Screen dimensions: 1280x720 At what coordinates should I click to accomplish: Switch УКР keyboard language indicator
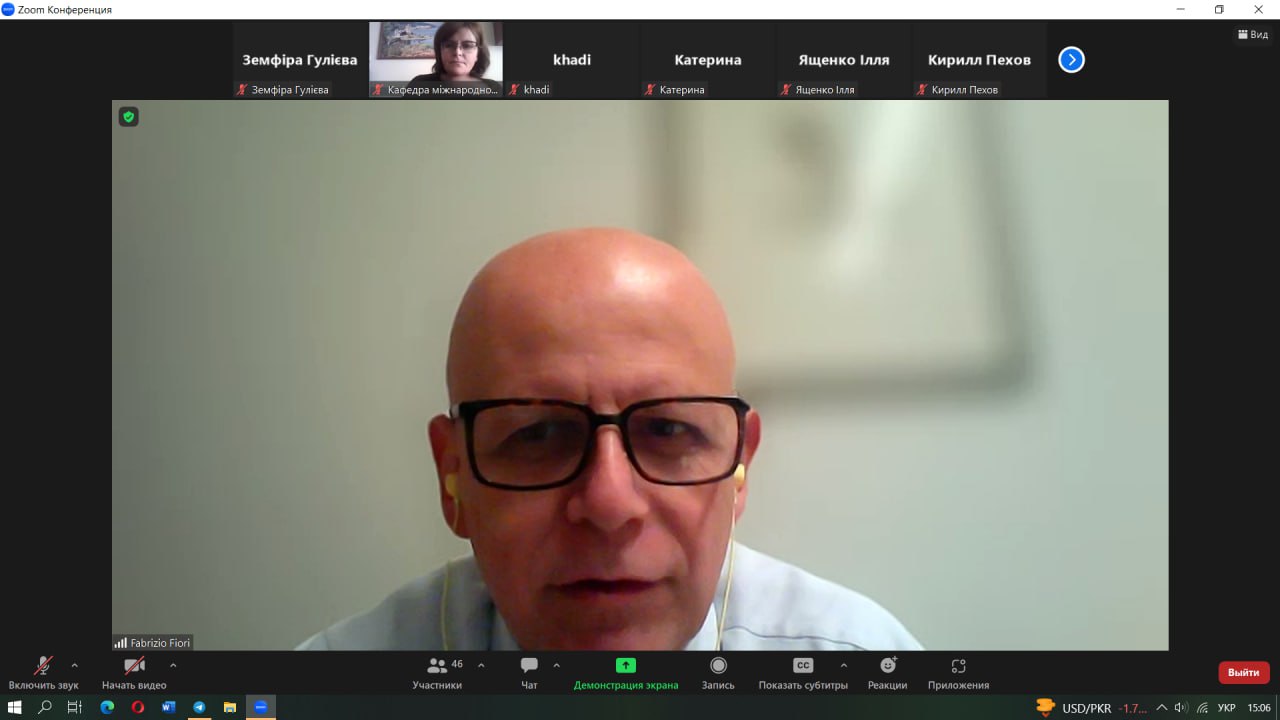[1226, 708]
